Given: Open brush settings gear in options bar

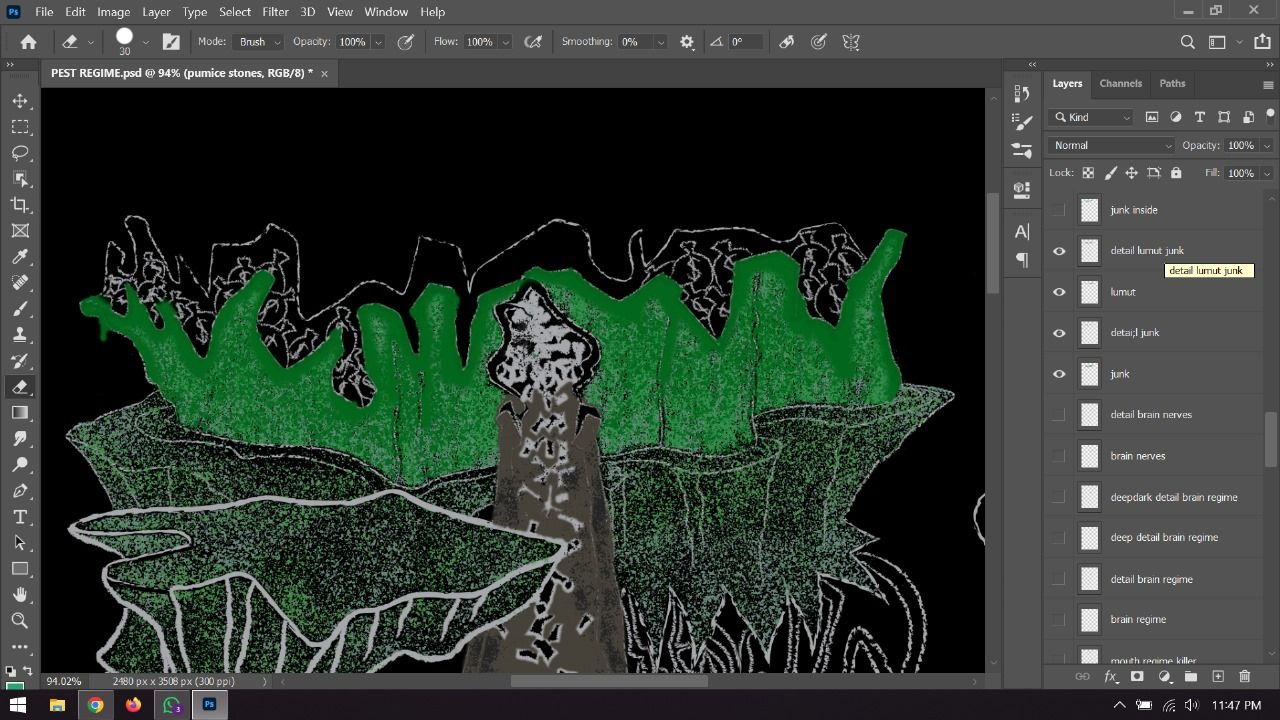Looking at the screenshot, I should pyautogui.click(x=687, y=42).
